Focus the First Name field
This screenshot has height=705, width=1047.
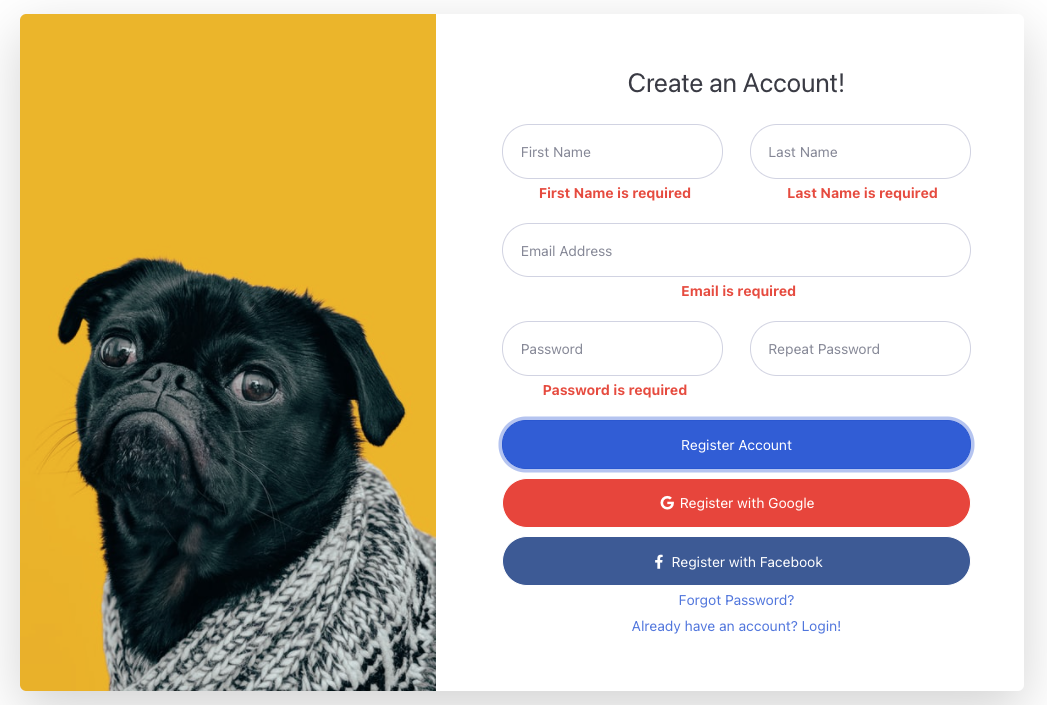click(612, 152)
